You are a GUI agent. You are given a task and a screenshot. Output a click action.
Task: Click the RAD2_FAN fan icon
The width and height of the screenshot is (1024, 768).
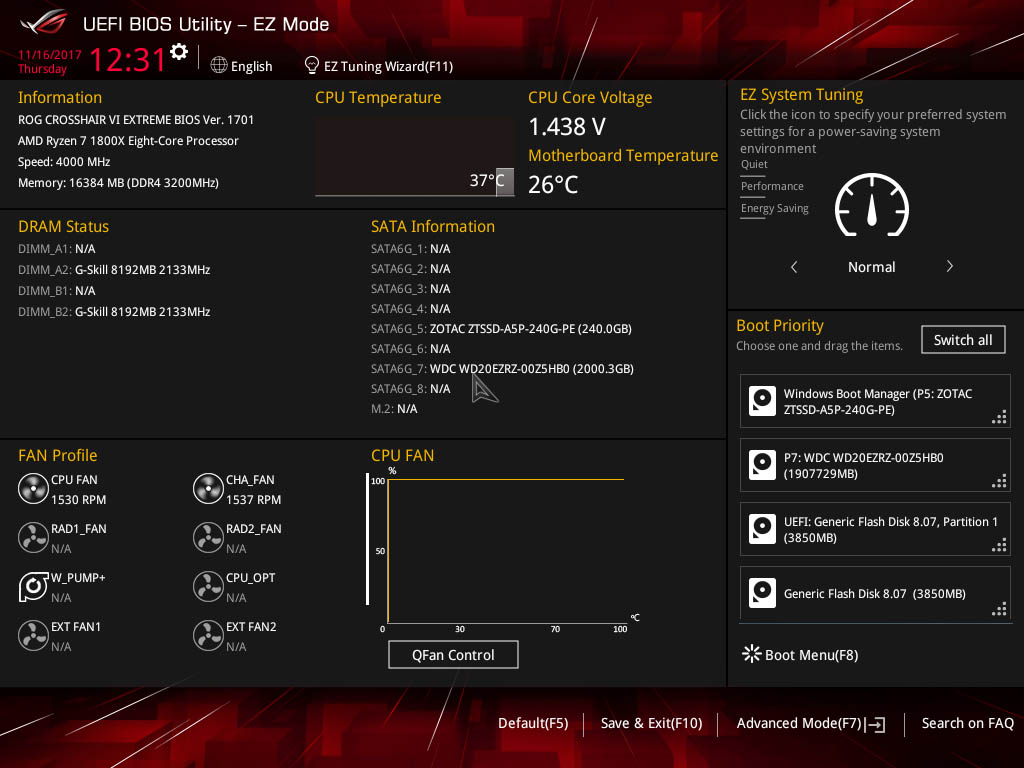[208, 537]
